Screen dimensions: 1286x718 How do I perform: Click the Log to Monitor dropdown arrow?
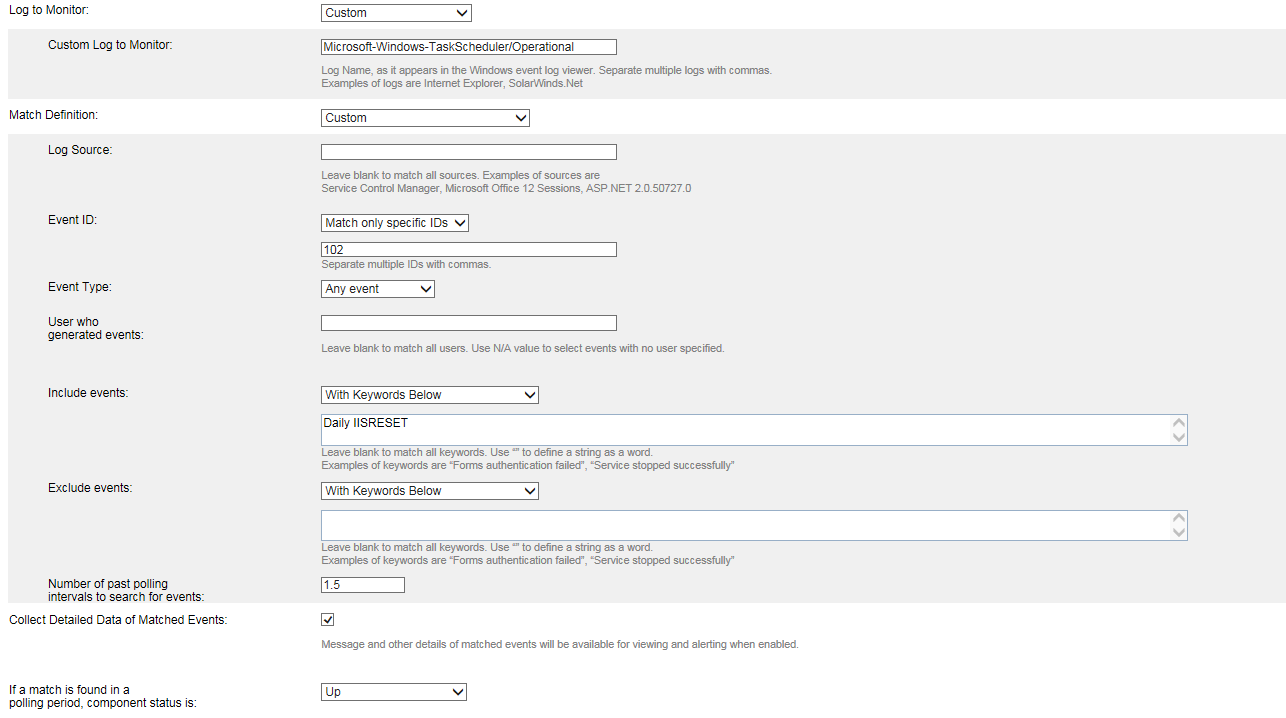point(461,13)
